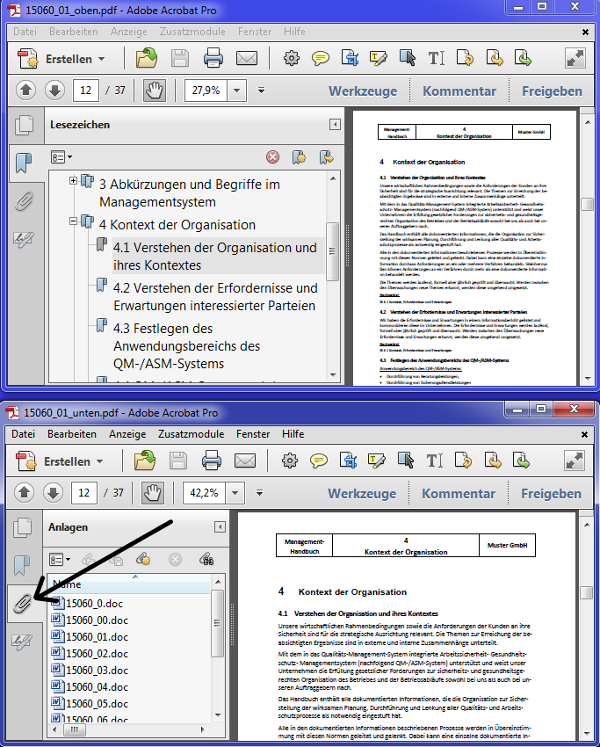Open the Fenster menu in the lower window
The image size is (600, 747).
[253, 434]
